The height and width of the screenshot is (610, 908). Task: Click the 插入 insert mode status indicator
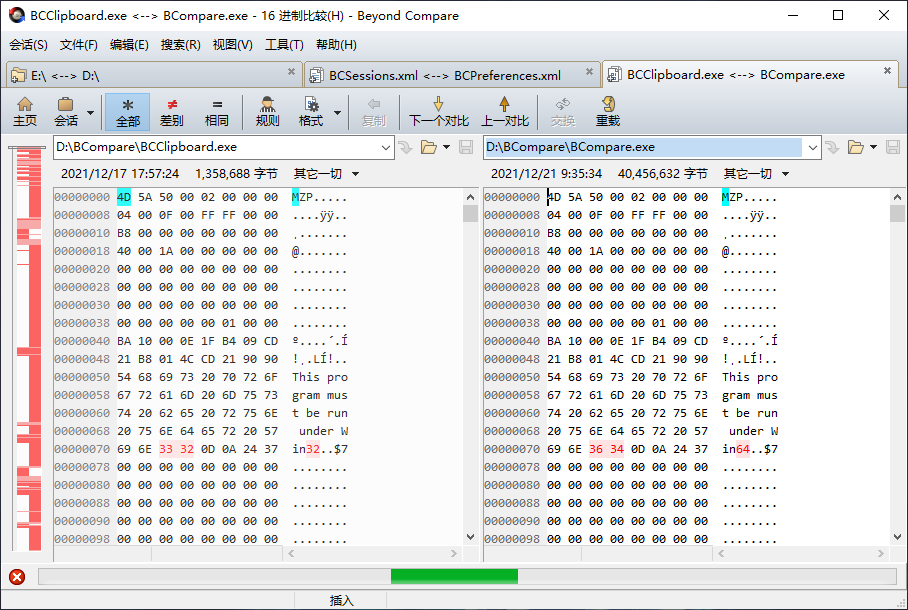pyautogui.click(x=341, y=600)
